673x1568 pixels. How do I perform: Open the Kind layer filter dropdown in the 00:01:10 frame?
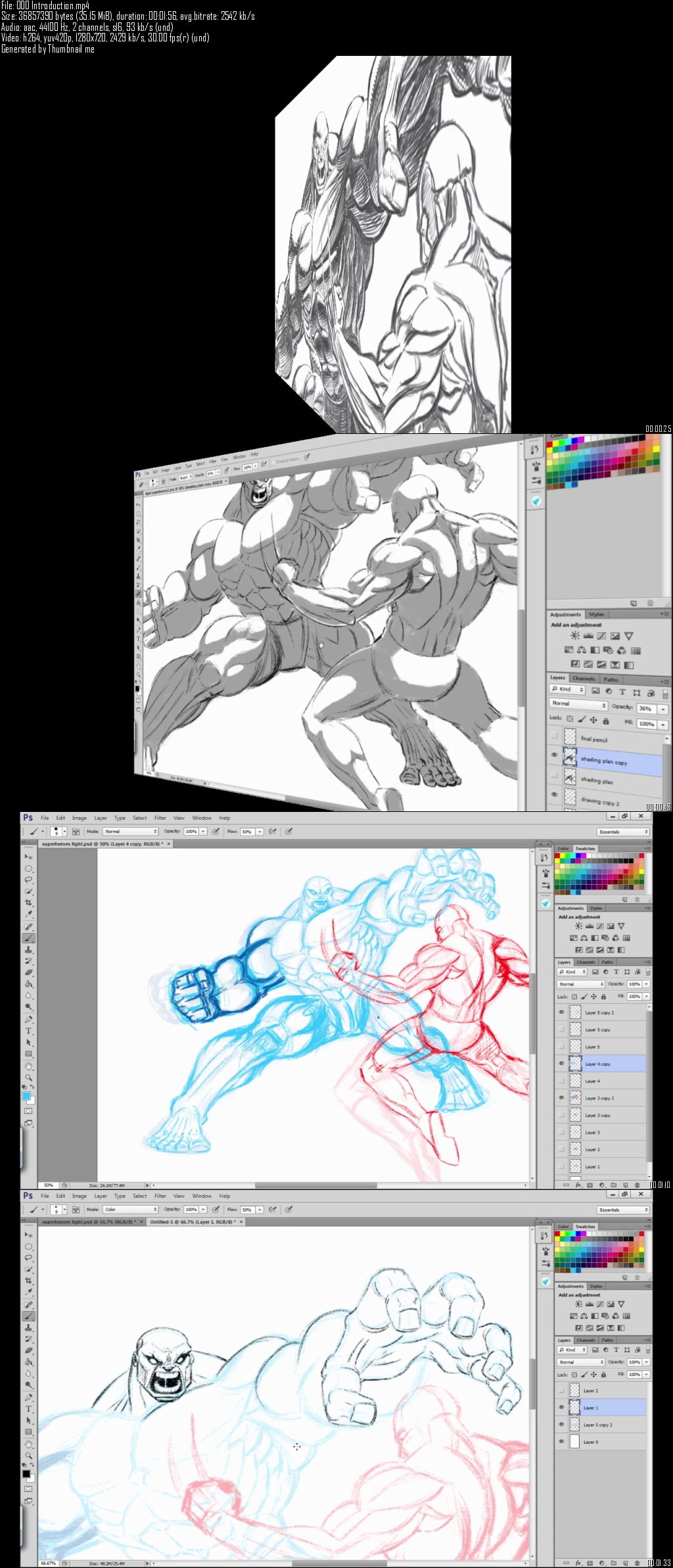(572, 972)
